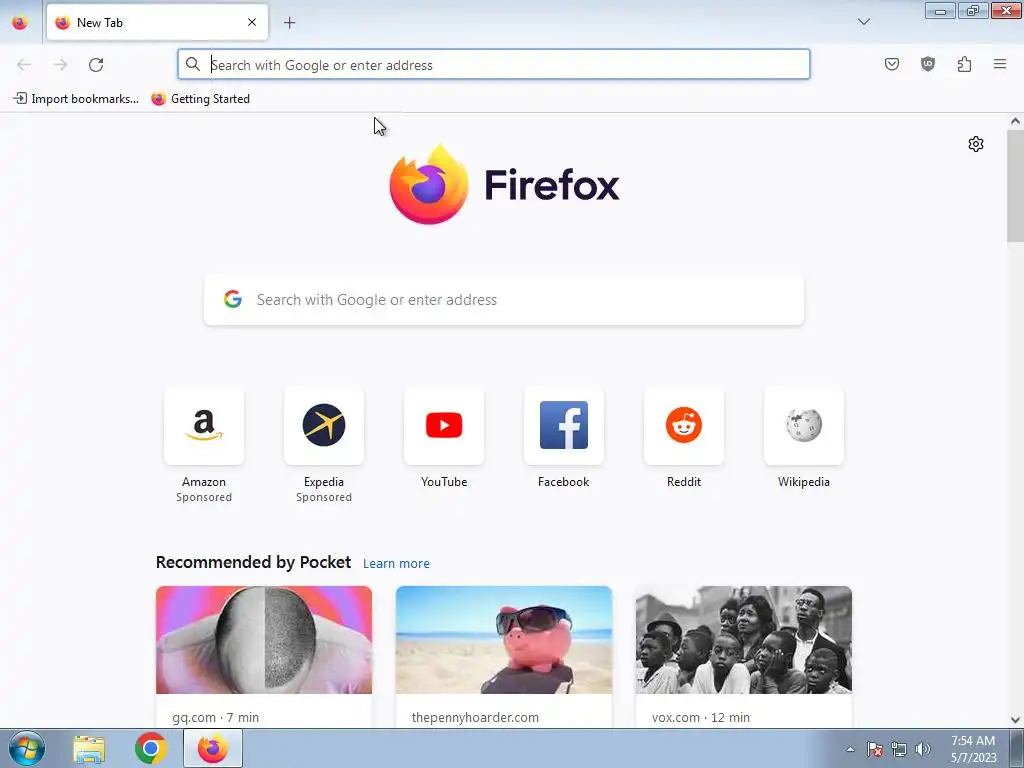Minimize the Firefox window
The width and height of the screenshot is (1024, 768).
pyautogui.click(x=940, y=10)
